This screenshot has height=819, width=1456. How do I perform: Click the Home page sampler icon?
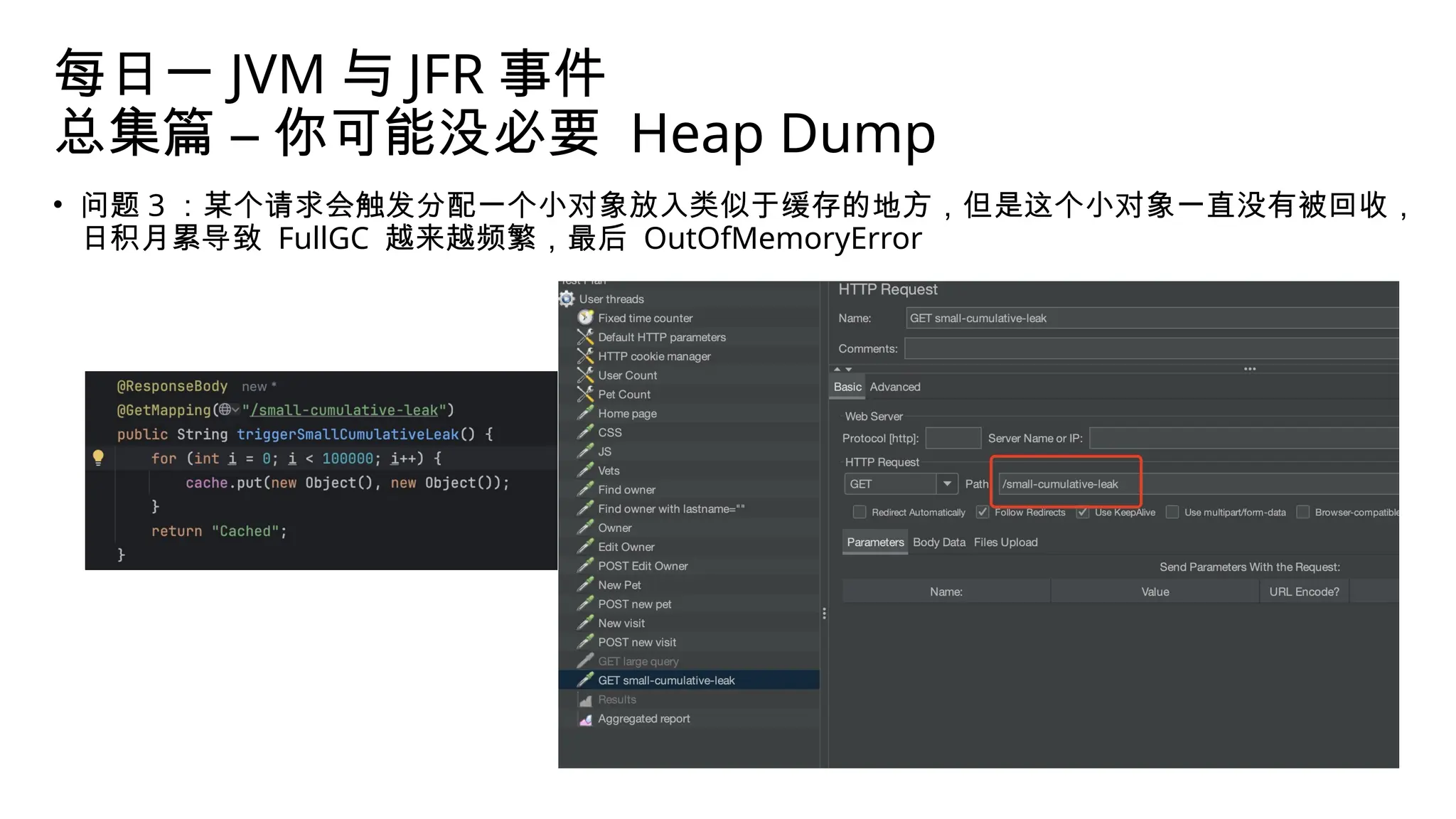[x=585, y=413]
